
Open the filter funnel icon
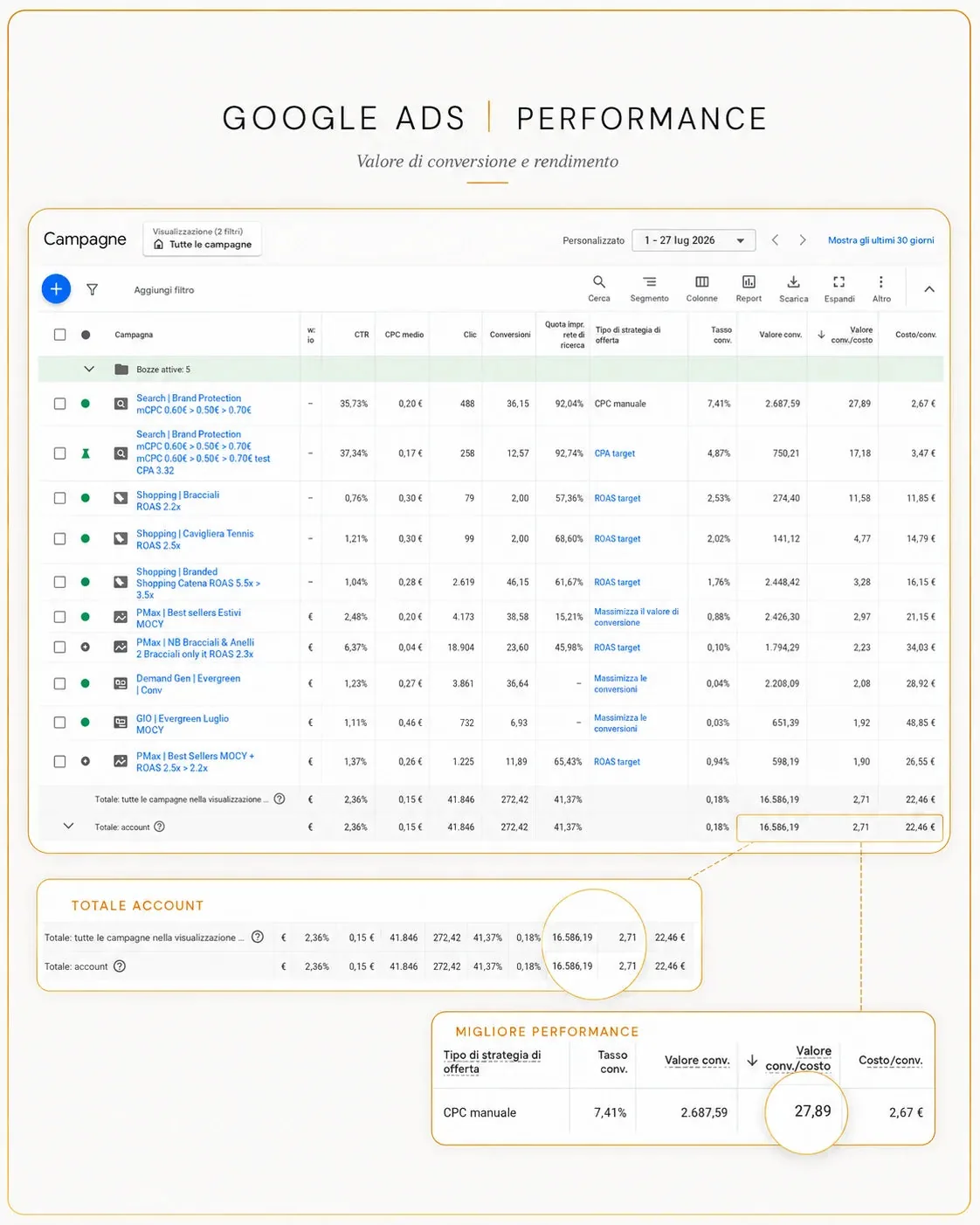(x=92, y=289)
